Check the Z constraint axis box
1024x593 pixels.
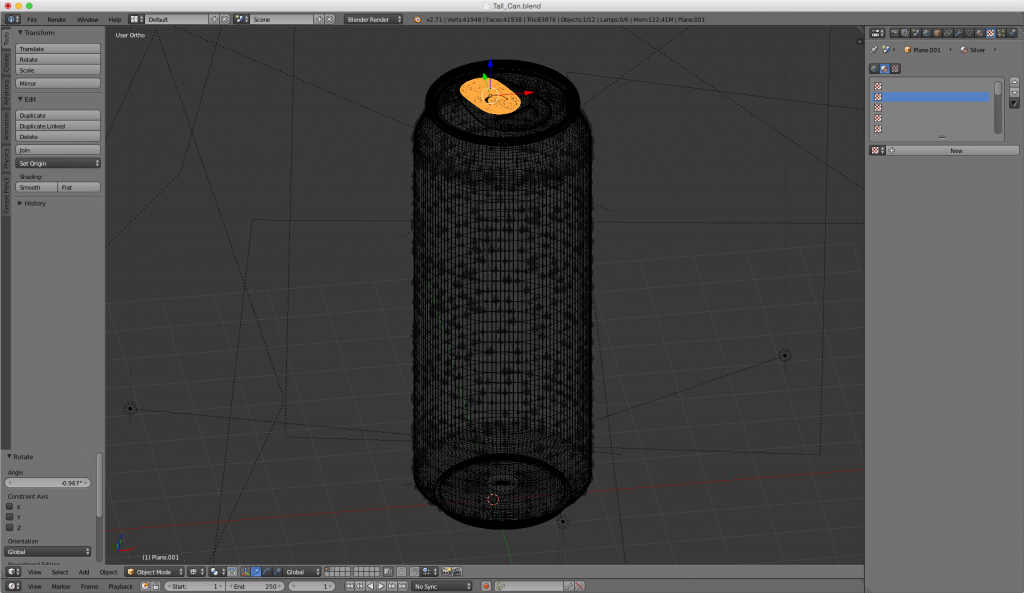point(10,527)
